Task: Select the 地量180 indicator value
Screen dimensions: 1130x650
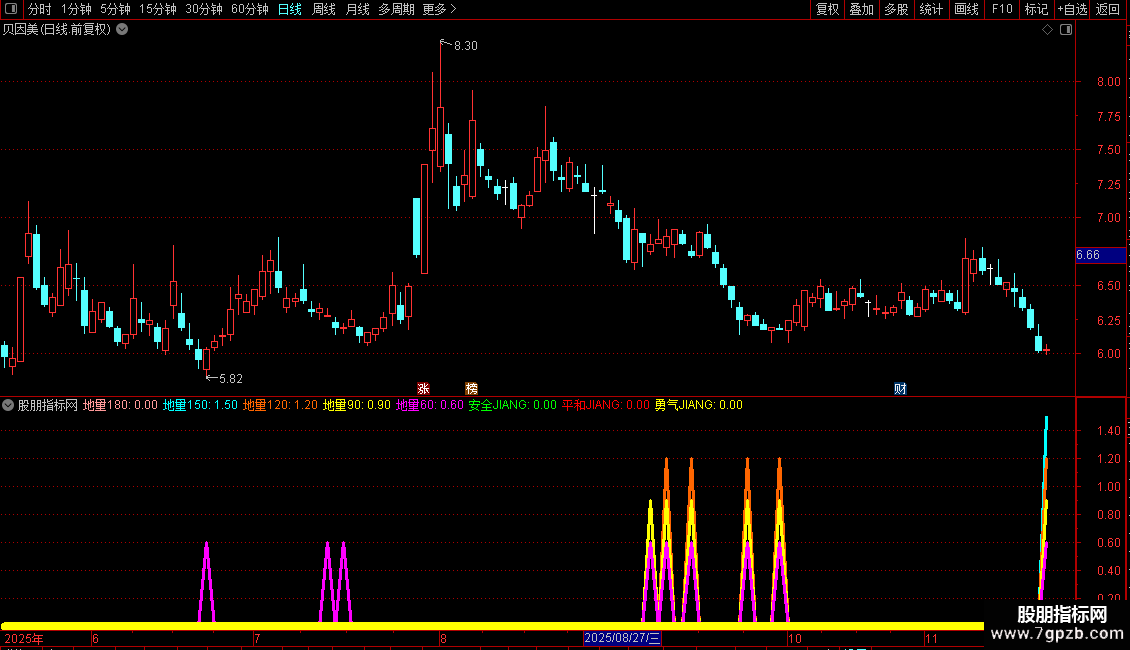Action: click(x=120, y=405)
